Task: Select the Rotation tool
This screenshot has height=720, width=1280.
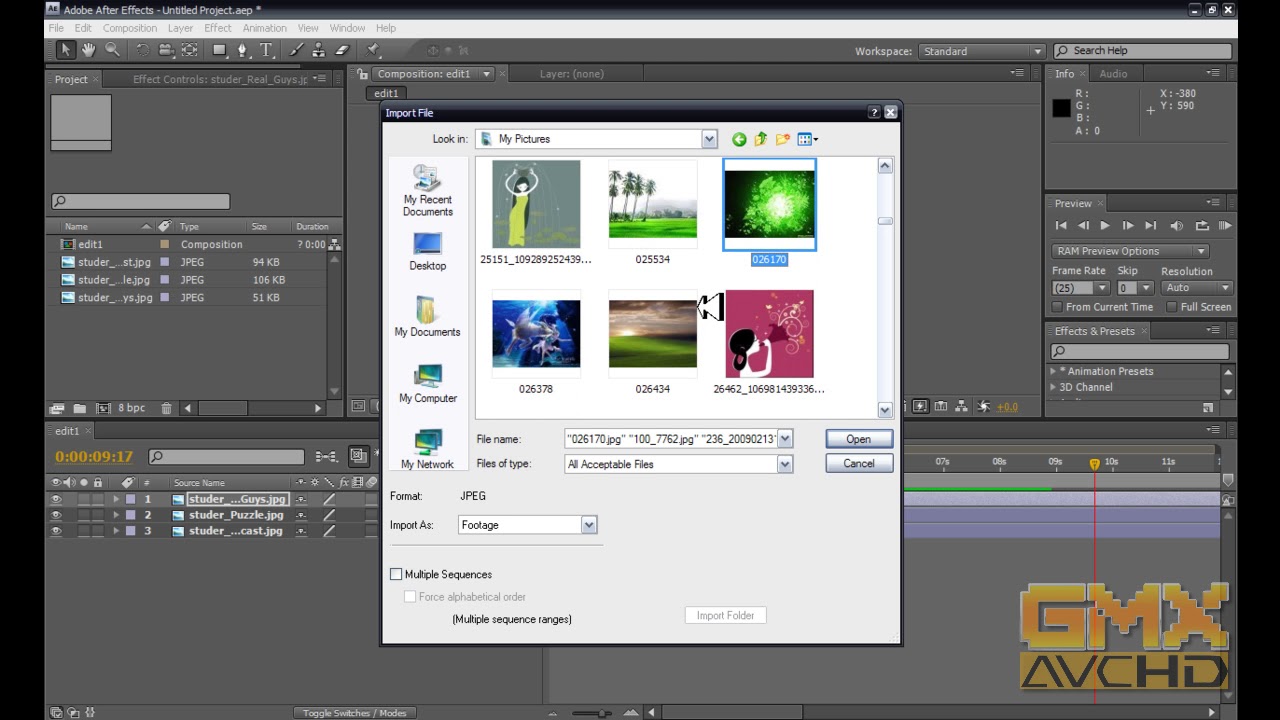Action: pyautogui.click(x=143, y=50)
